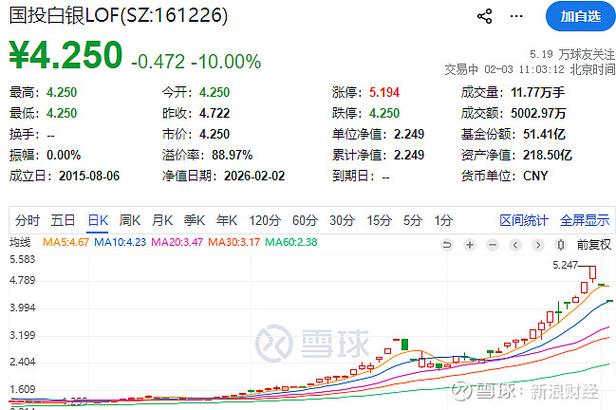Select the 季K tab
Image resolution: width=616 pixels, height=410 pixels.
point(194,220)
